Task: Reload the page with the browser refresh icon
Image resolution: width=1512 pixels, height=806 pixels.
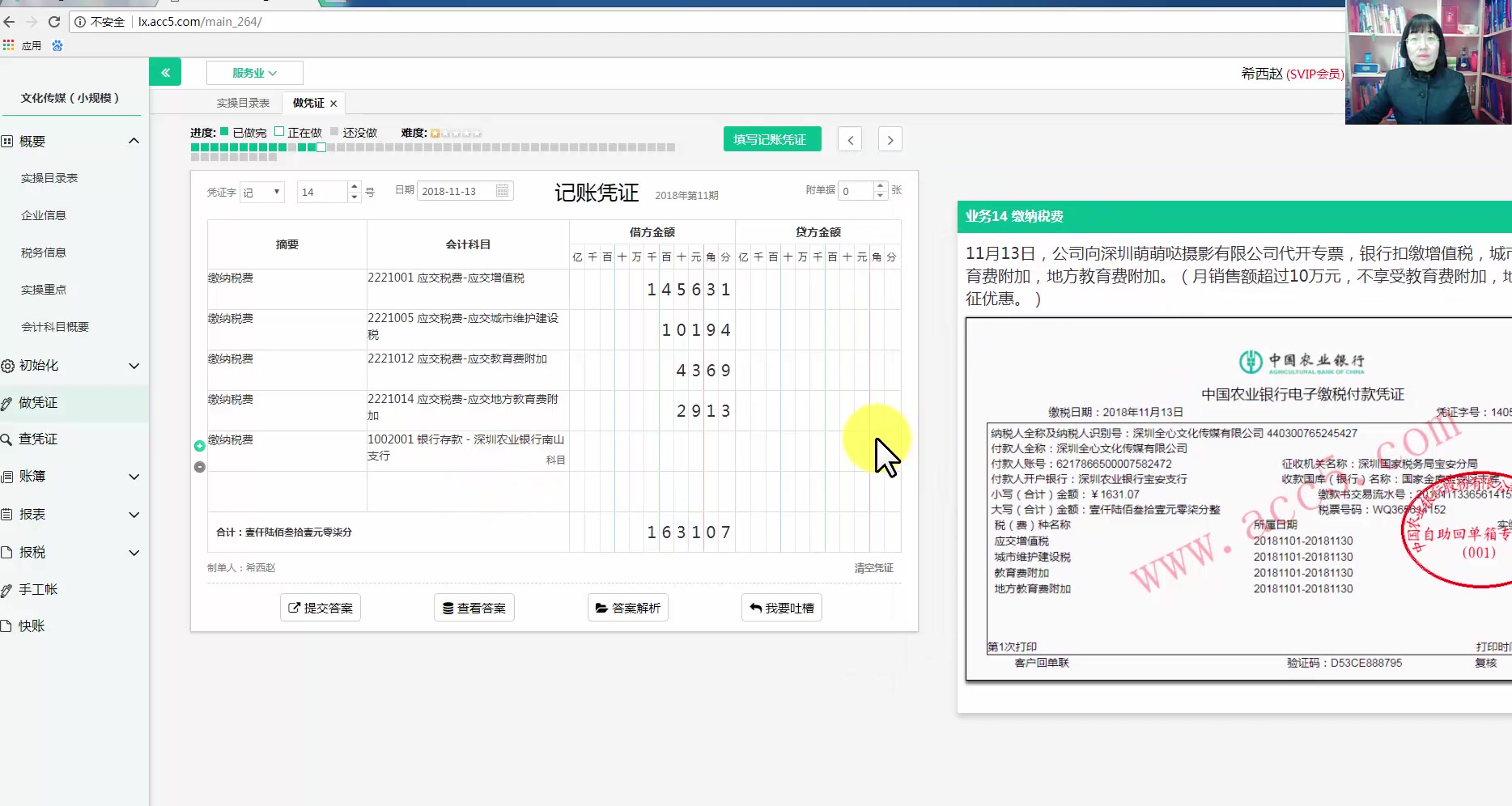Action: pos(54,22)
